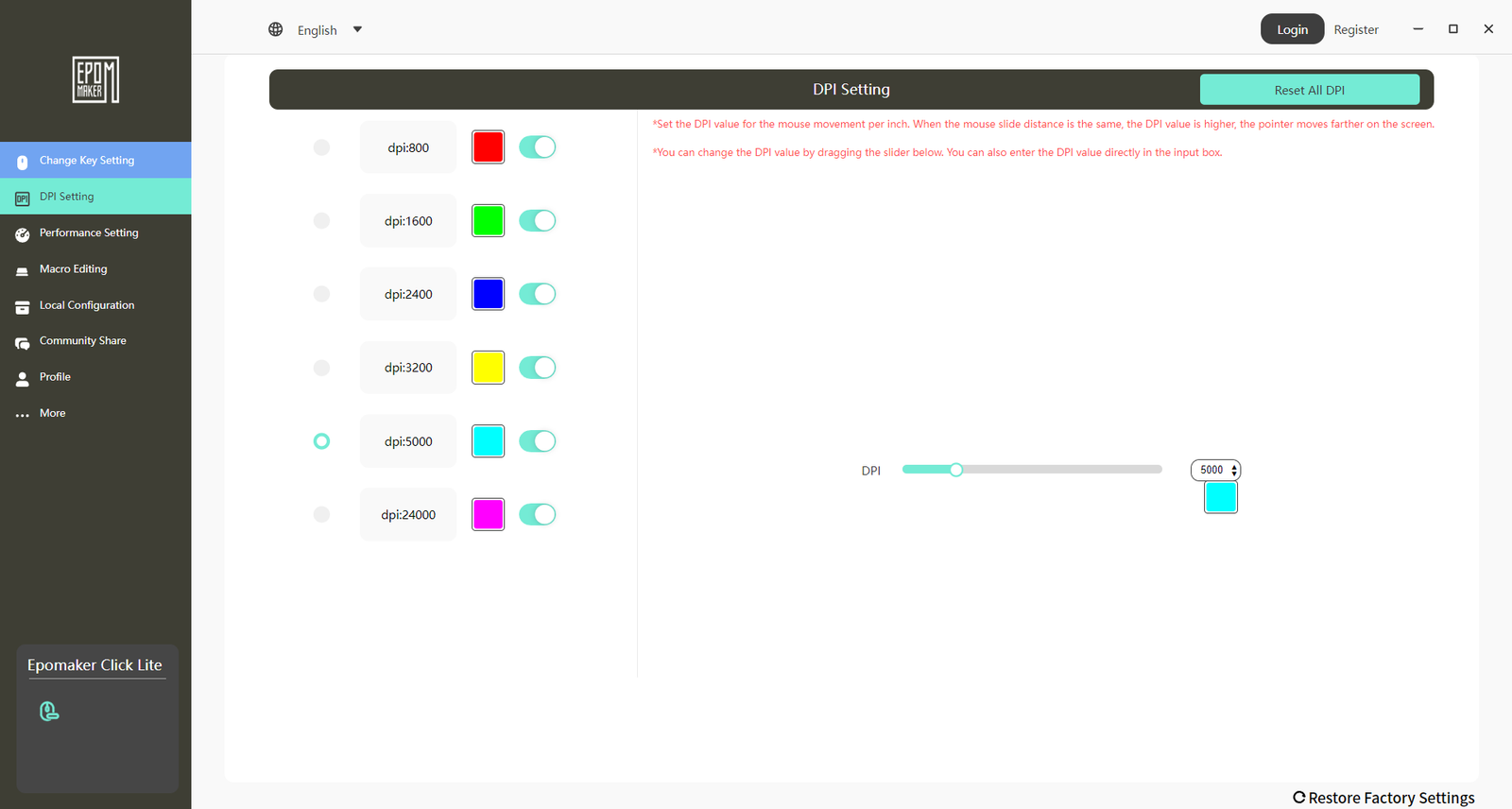Click the Performance Setting gauge icon
Image resolution: width=1512 pixels, height=809 pixels.
coord(23,233)
